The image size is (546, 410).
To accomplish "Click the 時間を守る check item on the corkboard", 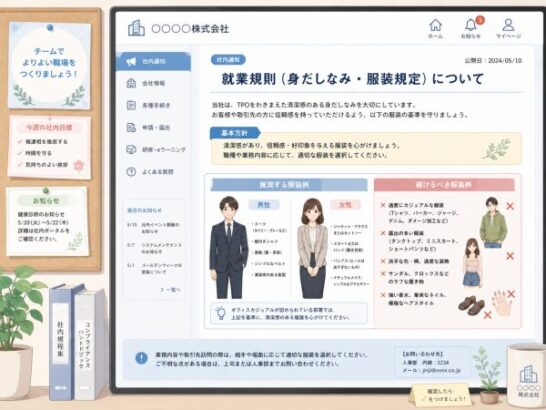I will [x=35, y=153].
